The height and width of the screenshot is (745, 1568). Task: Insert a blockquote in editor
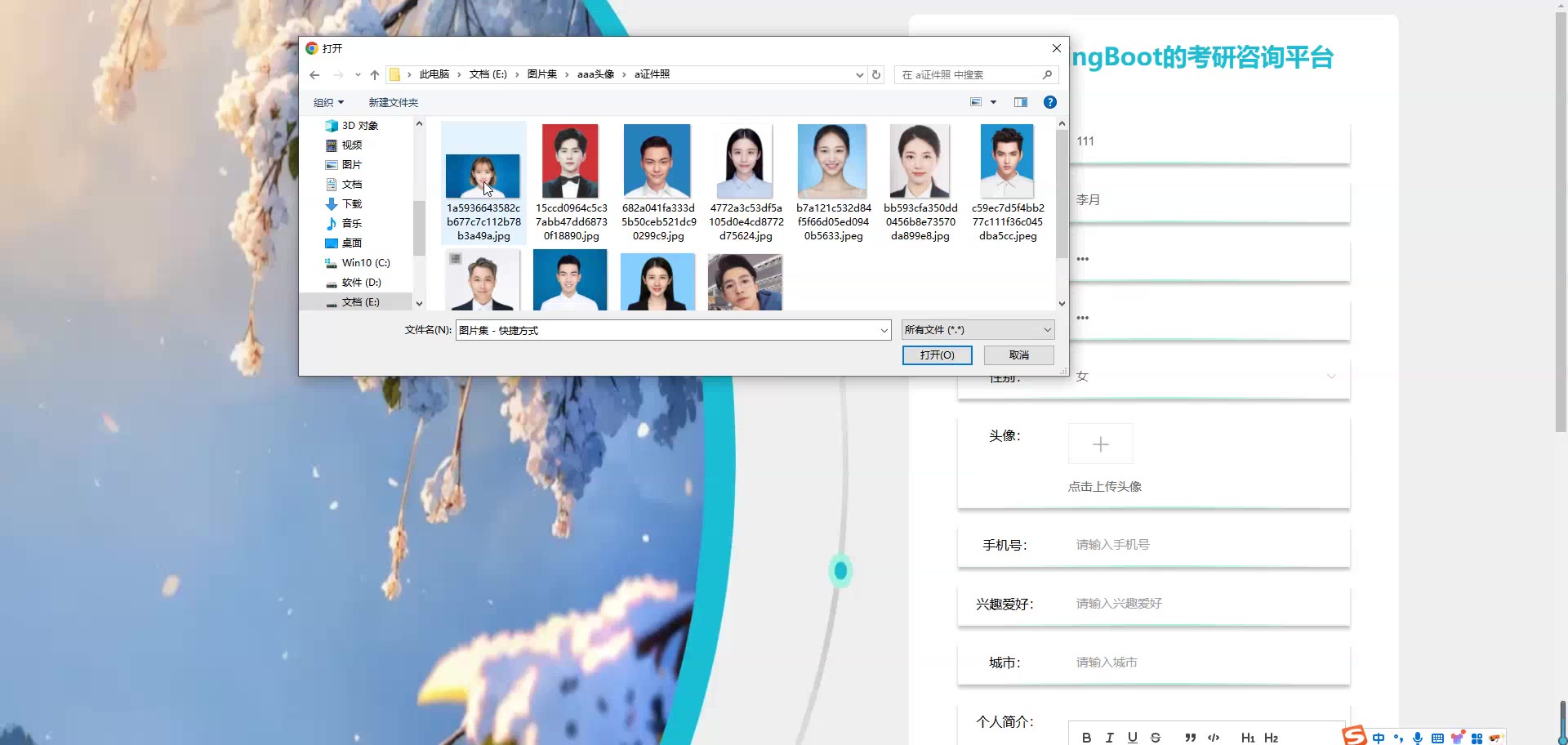tap(1191, 738)
